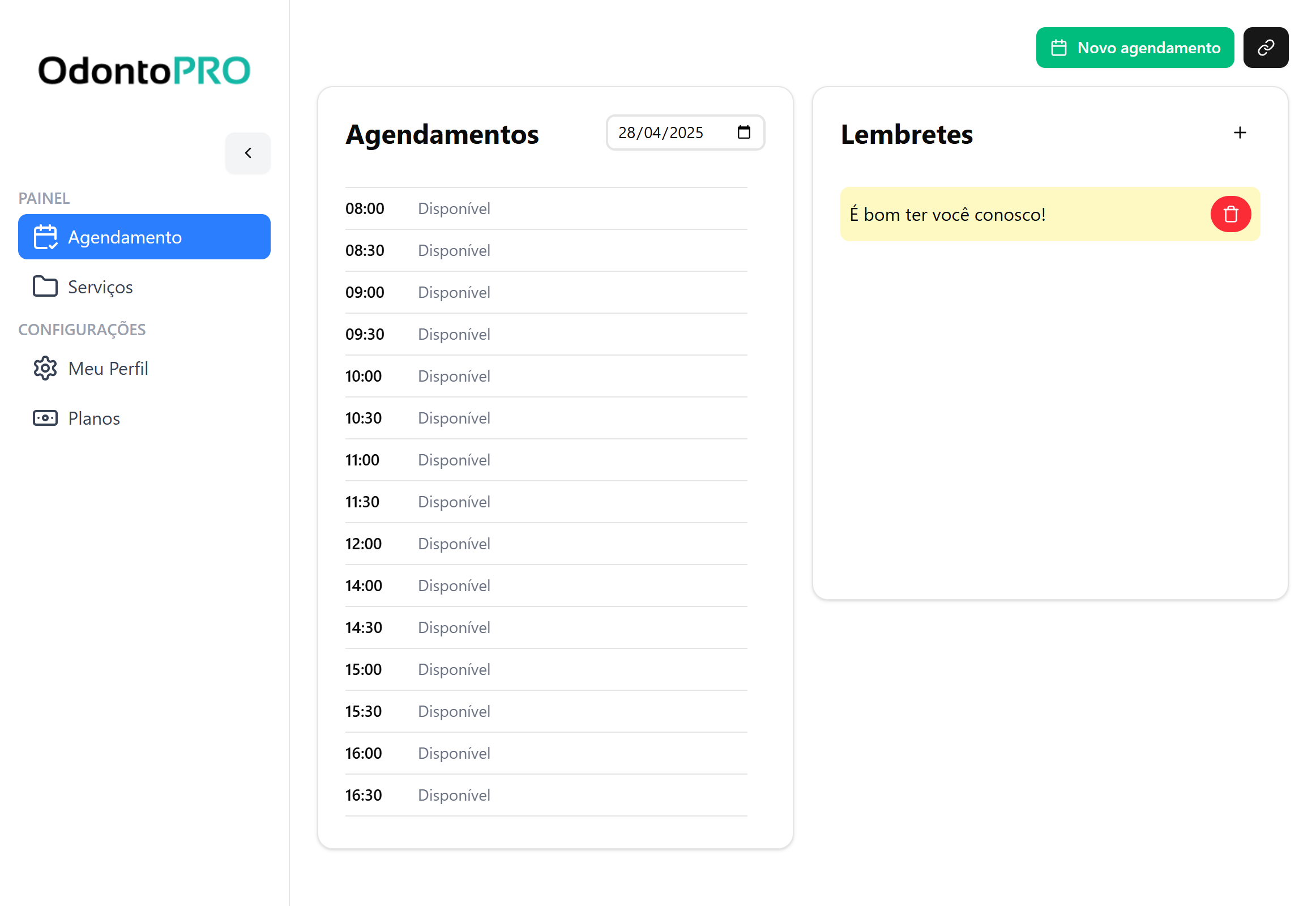
Task: Select the 16:30 Disponível time slot
Action: [x=545, y=796]
